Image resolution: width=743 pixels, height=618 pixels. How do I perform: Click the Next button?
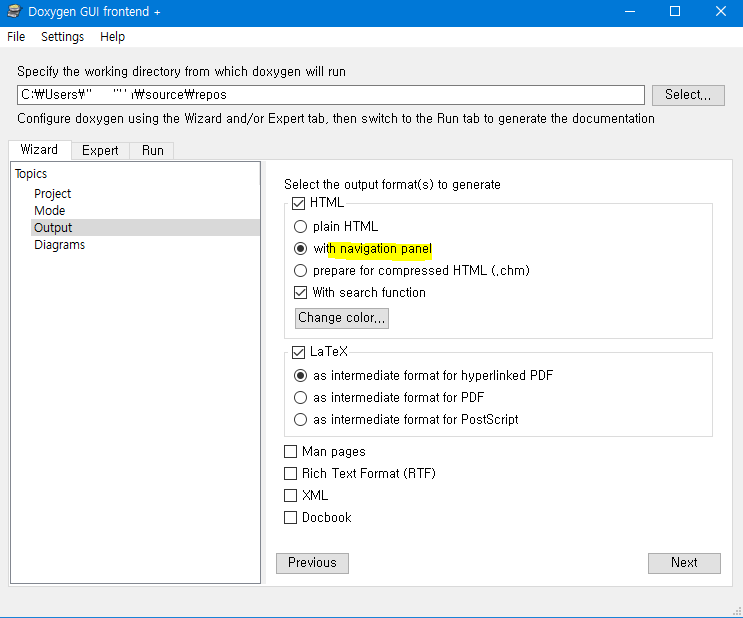click(x=684, y=563)
